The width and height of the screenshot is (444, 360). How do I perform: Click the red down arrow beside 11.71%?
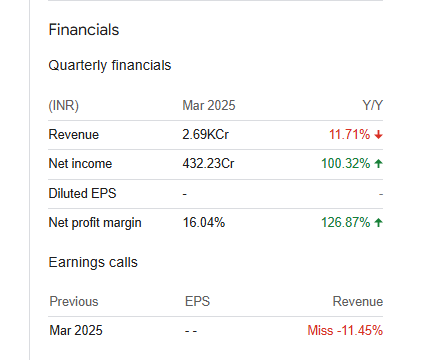tap(378, 135)
